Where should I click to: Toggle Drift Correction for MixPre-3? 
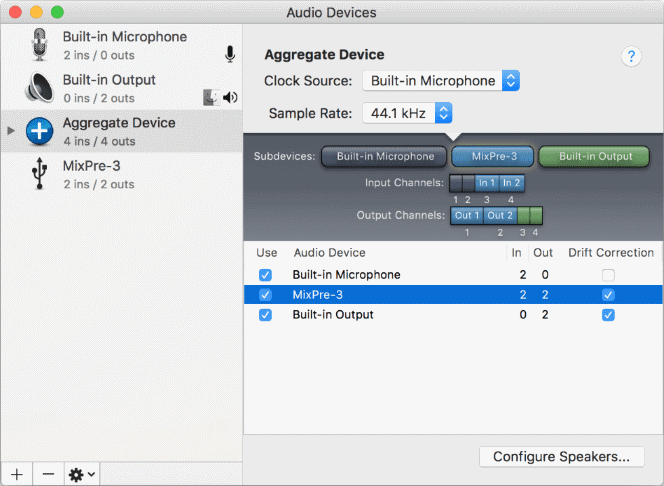[608, 295]
